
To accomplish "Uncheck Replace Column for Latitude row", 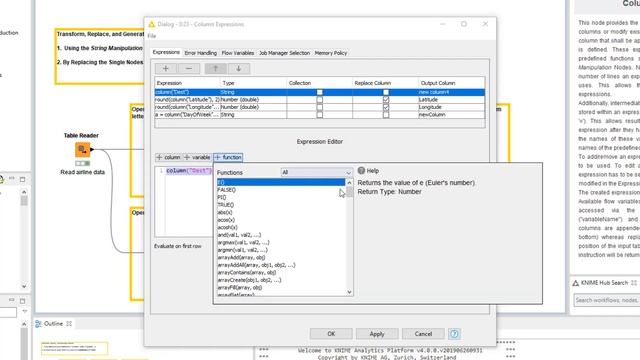I will [386, 100].
